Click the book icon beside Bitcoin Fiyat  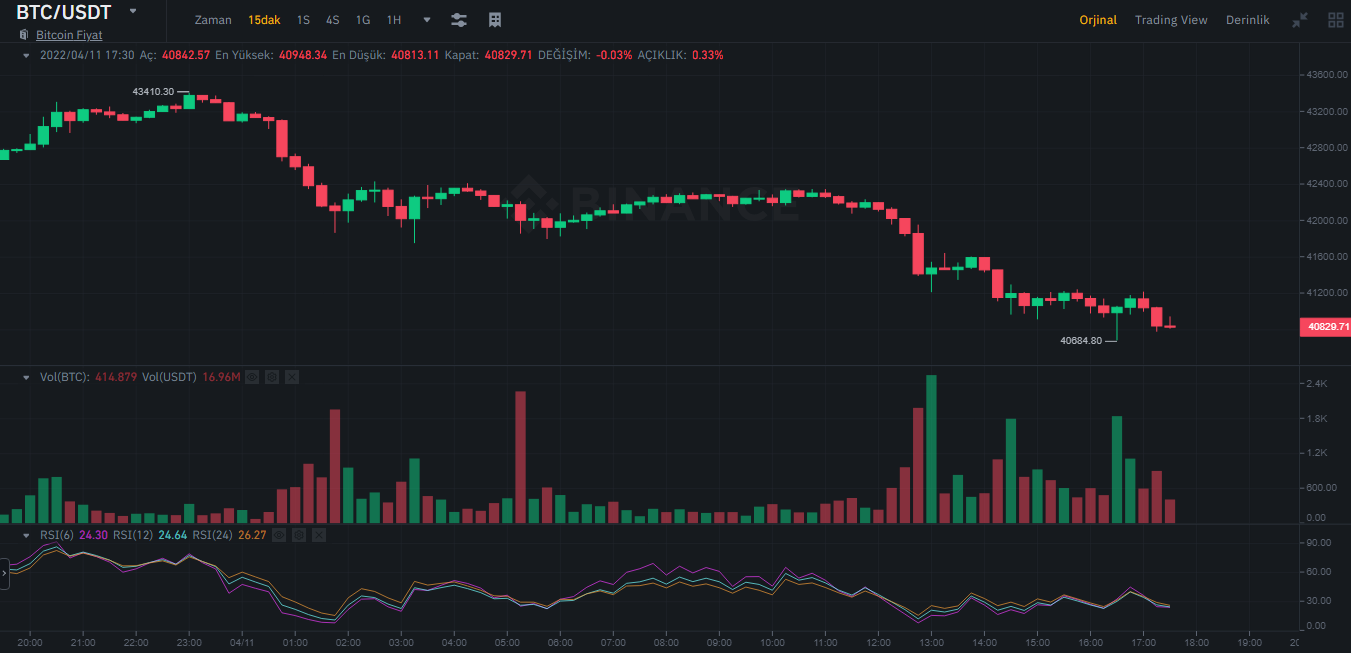[x=24, y=35]
